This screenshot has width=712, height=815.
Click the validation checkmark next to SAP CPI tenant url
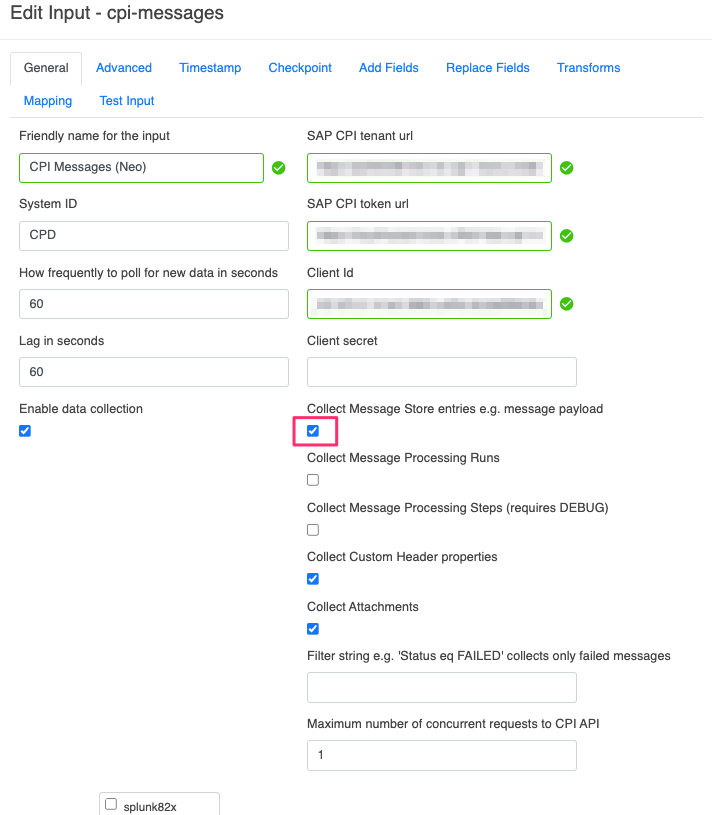tap(566, 168)
